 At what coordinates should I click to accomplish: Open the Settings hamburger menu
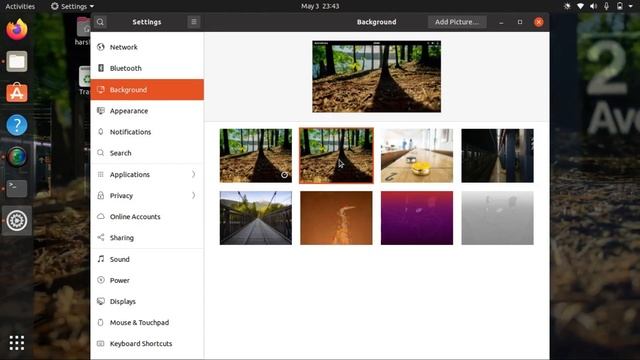(x=194, y=22)
